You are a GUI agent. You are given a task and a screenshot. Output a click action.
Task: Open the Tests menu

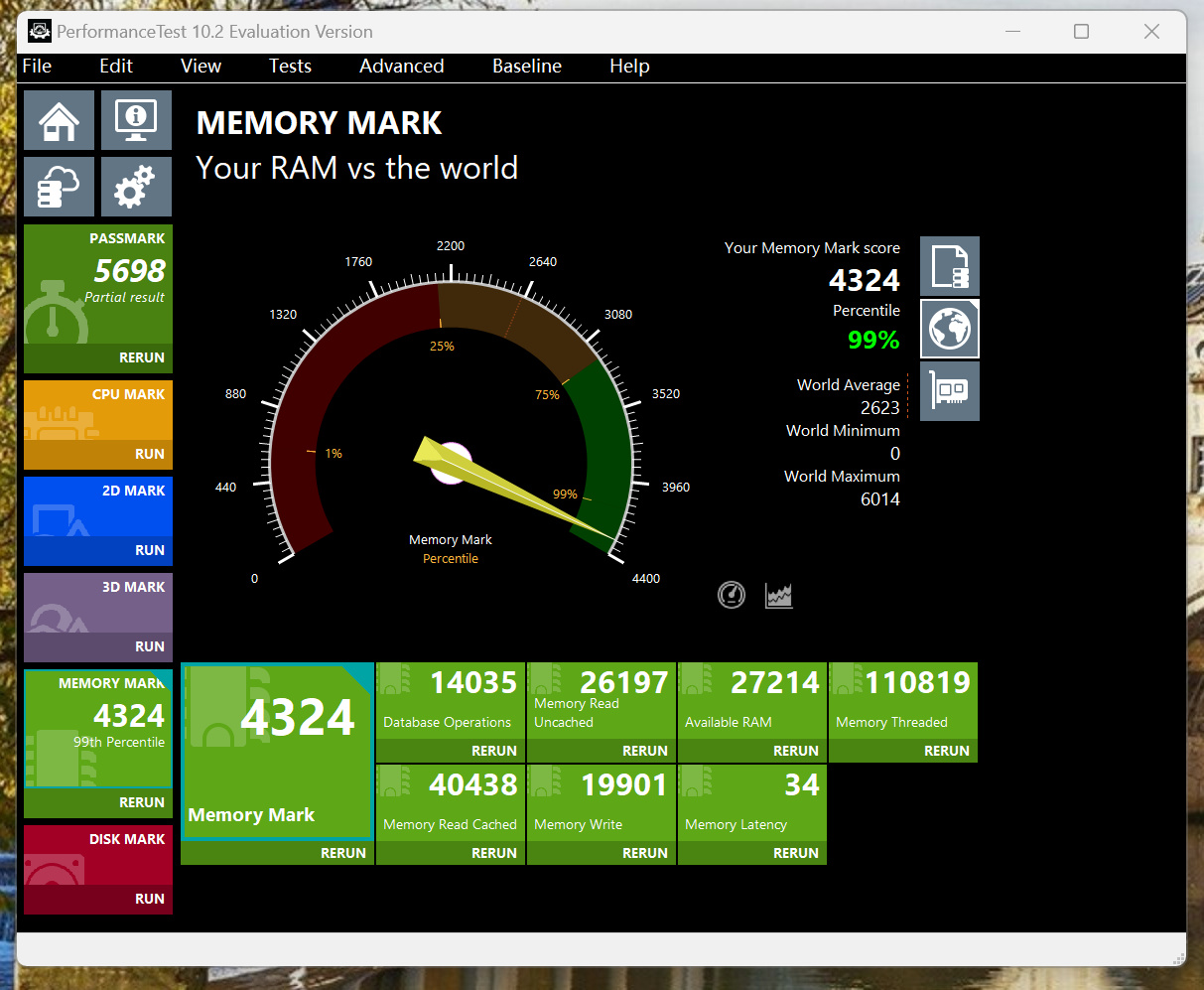pyautogui.click(x=290, y=67)
